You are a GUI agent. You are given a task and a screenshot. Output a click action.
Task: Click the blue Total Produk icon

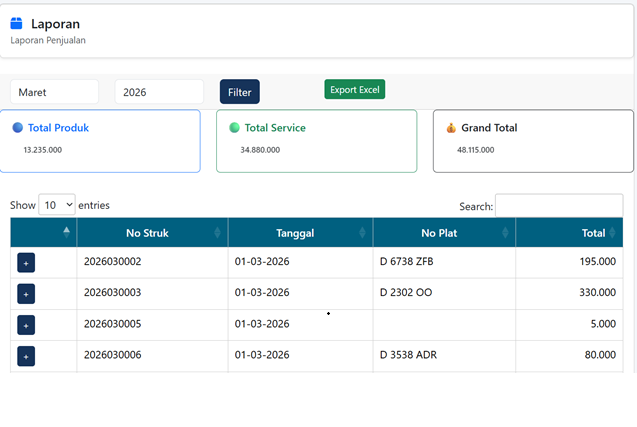tap(18, 128)
